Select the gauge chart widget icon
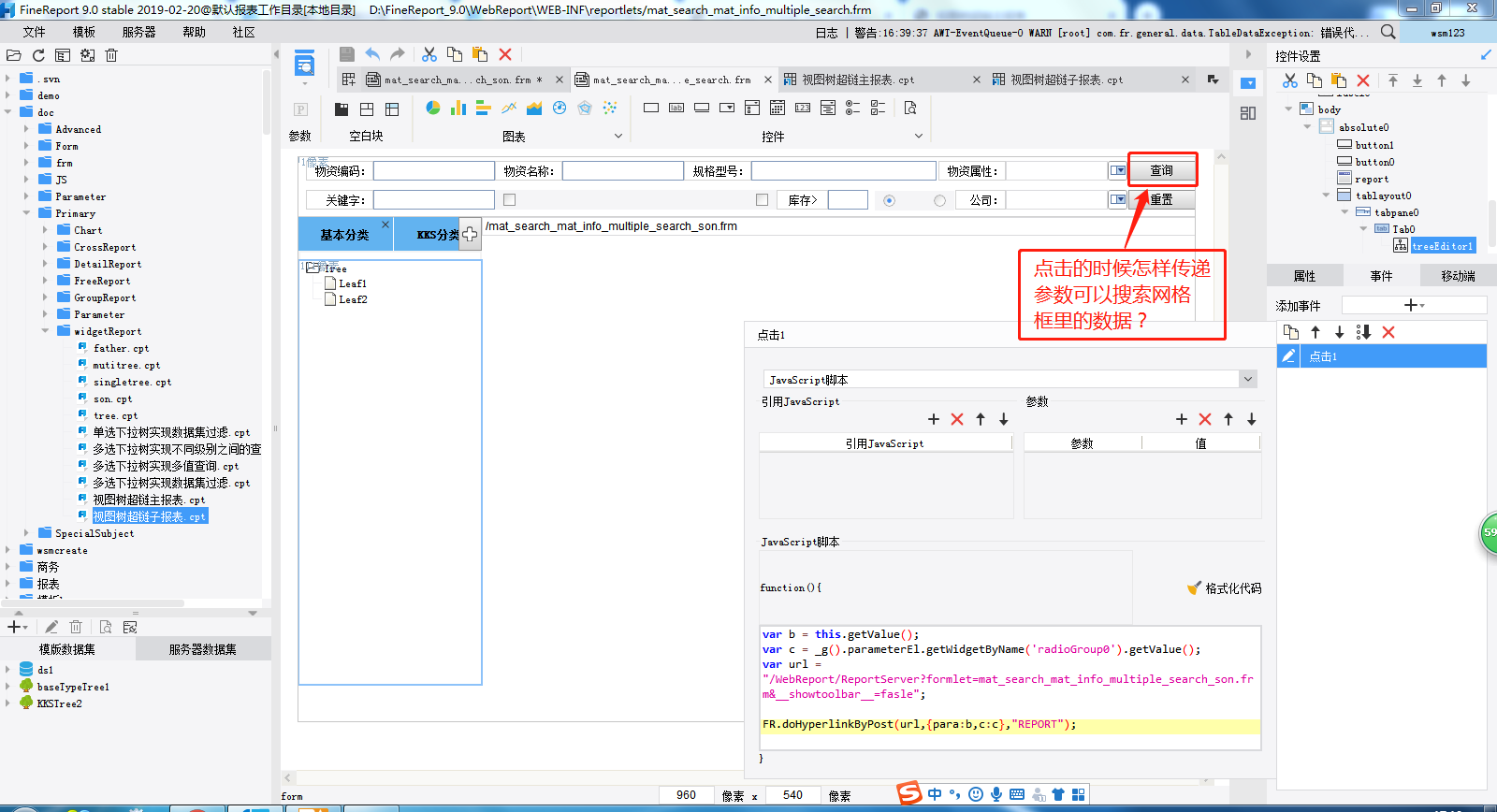This screenshot has width=1497, height=812. click(x=560, y=108)
